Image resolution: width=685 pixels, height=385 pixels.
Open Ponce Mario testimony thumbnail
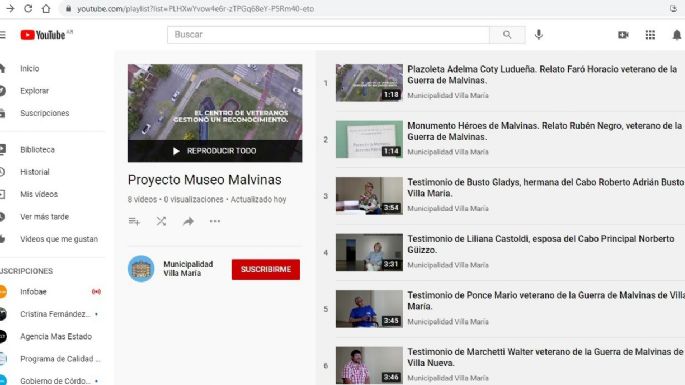tap(369, 309)
